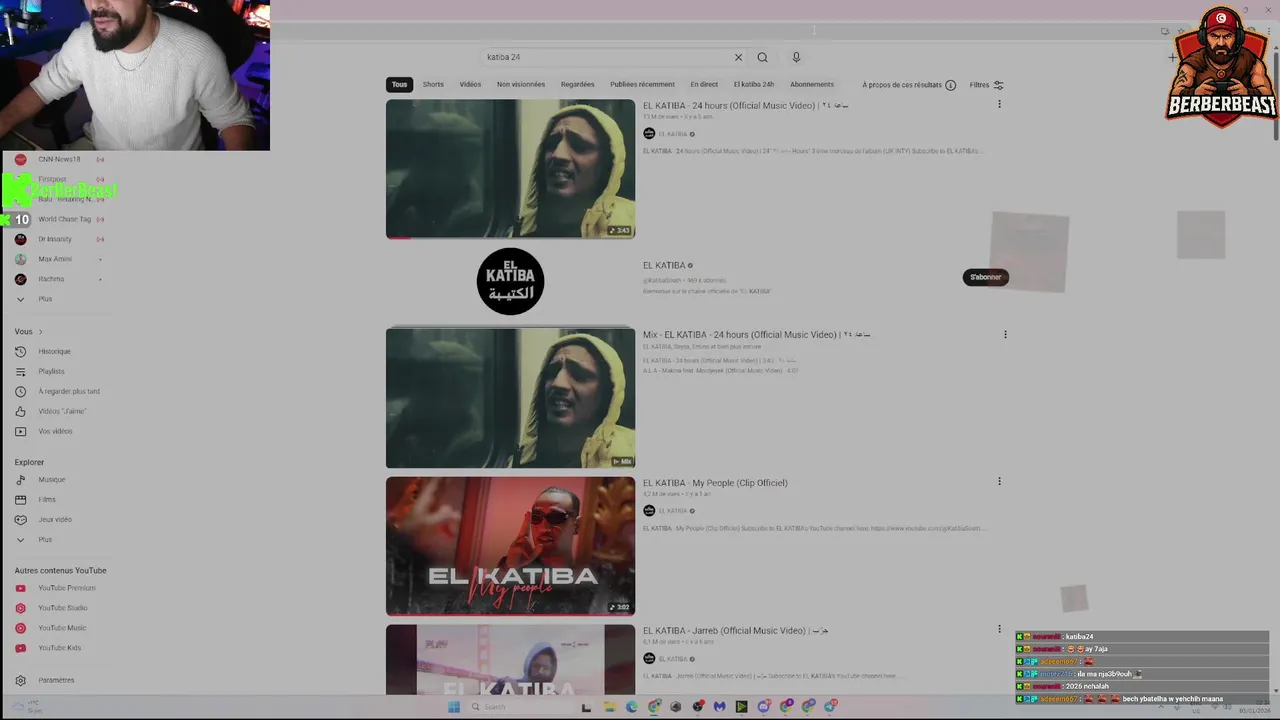This screenshot has width=1280, height=720.
Task: Open File Explorer from the taskbar
Action: click(x=609, y=707)
